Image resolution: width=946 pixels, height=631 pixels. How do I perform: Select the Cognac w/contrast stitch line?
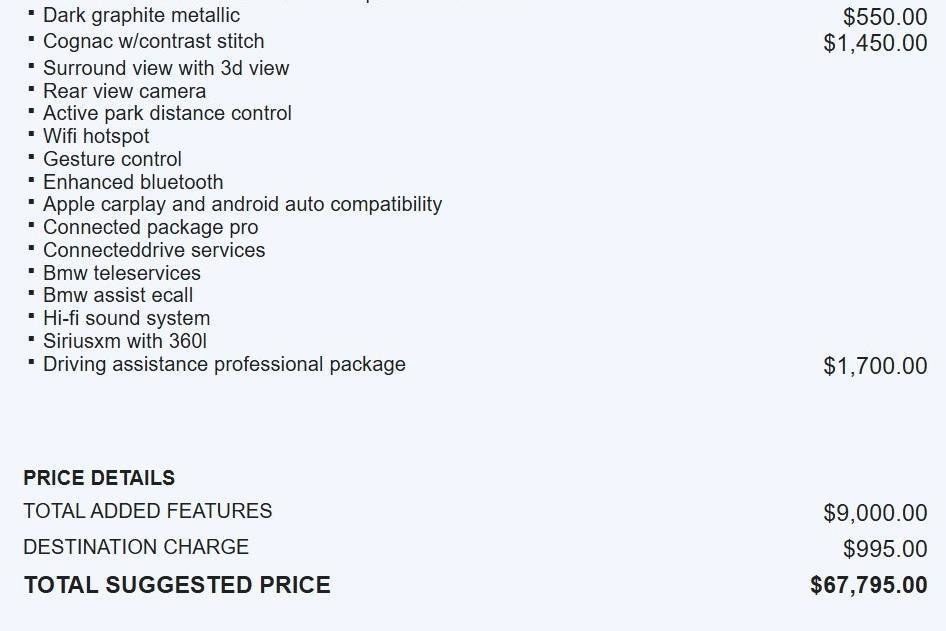click(x=153, y=42)
